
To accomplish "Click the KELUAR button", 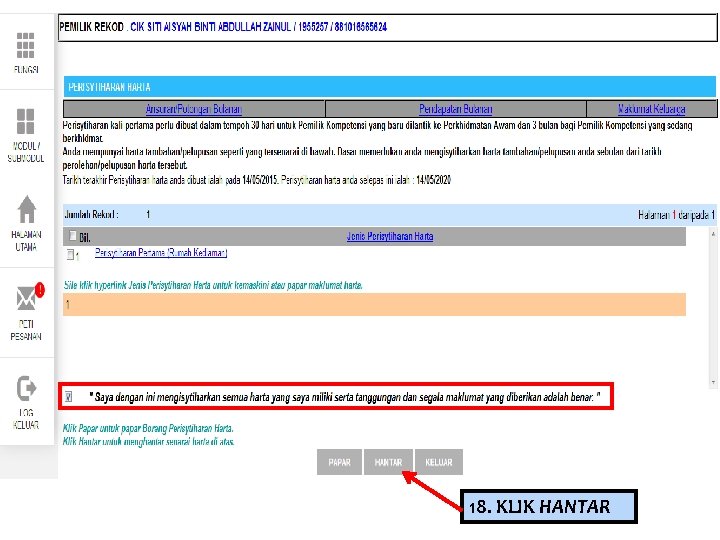I will coord(439,462).
